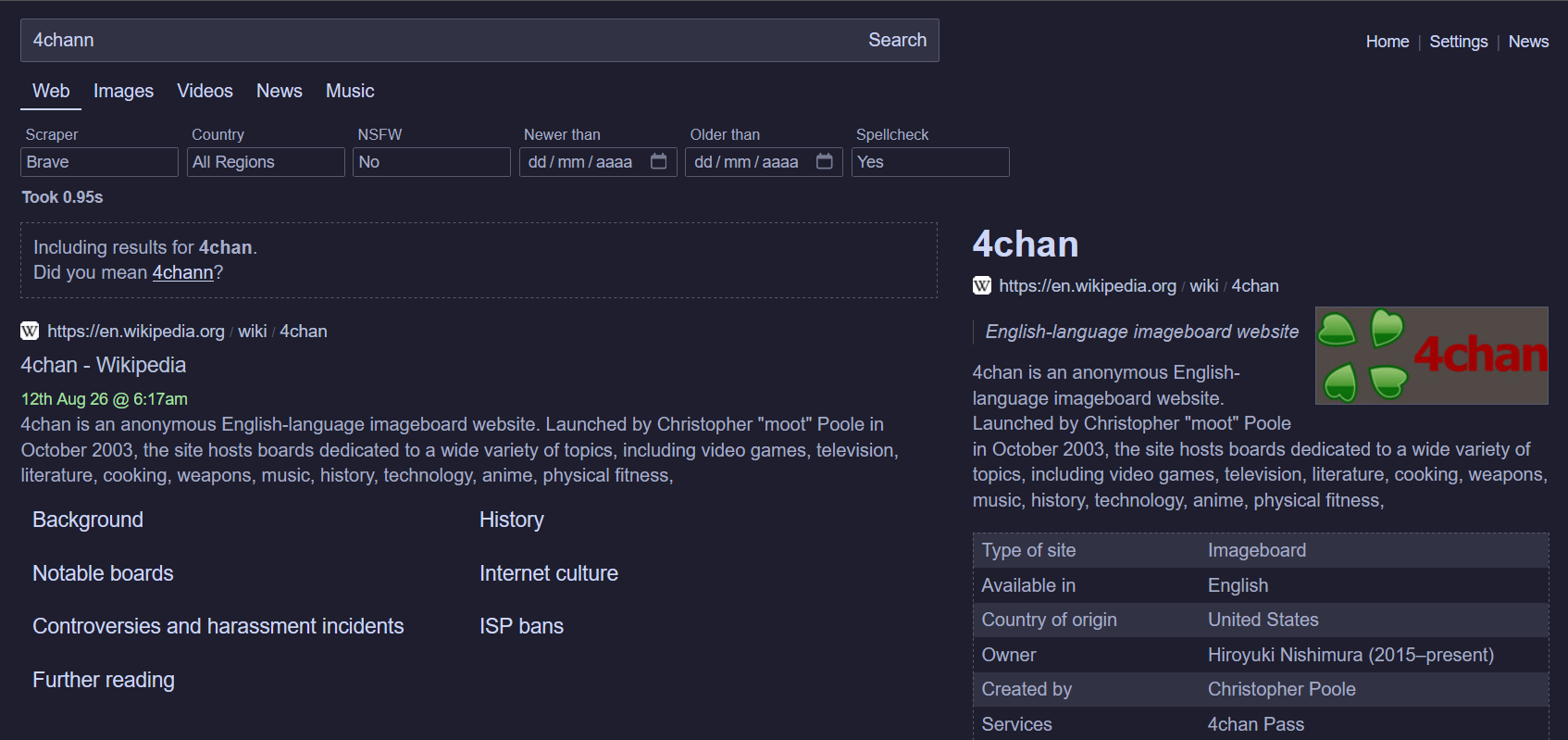Click the search query input field

click(x=439, y=40)
